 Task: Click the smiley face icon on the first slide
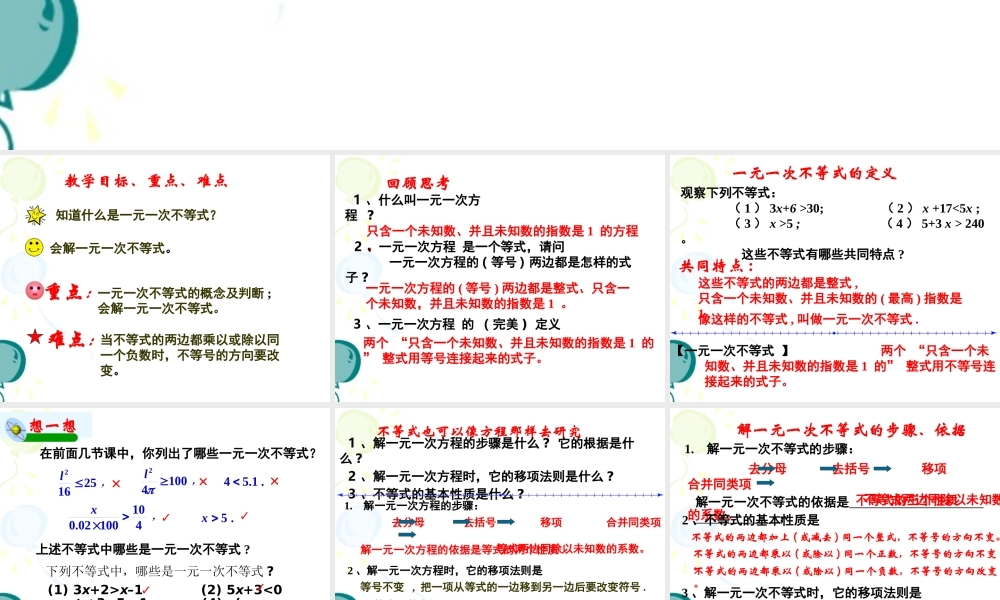click(x=34, y=247)
